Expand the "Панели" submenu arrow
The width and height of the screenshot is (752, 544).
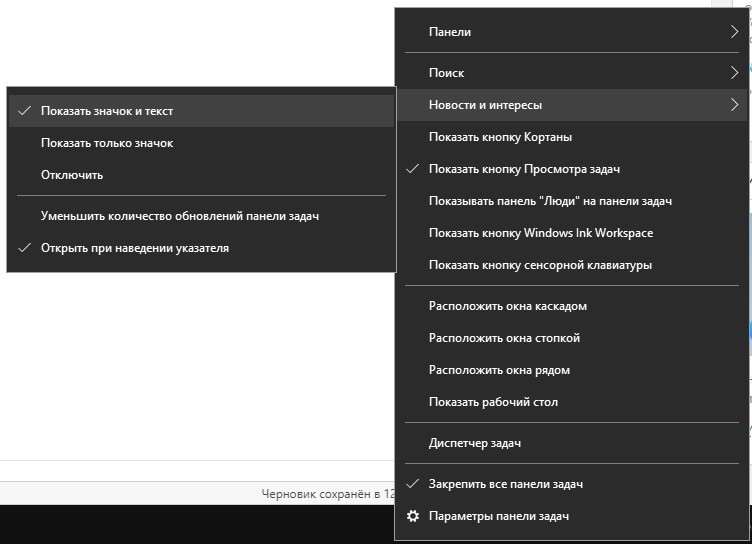pos(734,32)
